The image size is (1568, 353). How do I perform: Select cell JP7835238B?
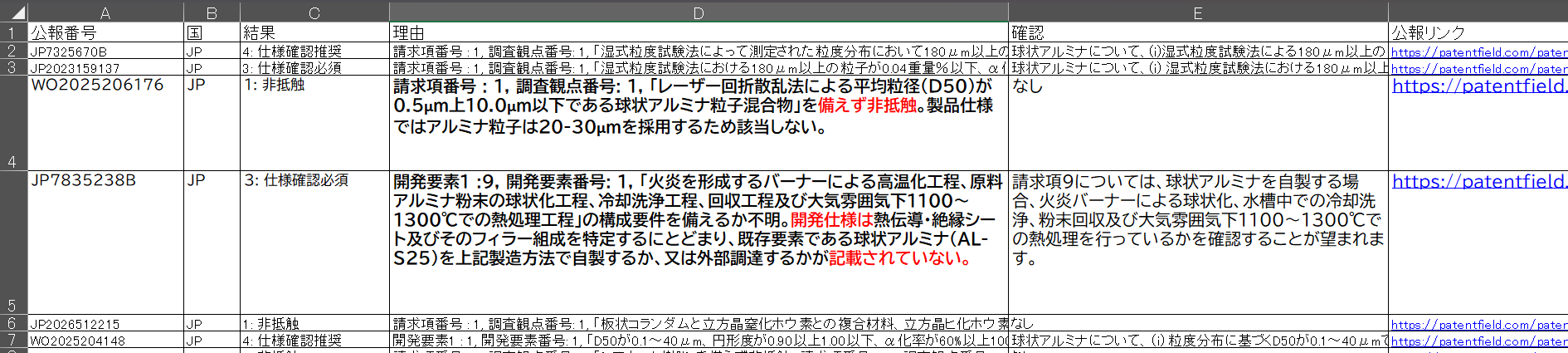click(x=106, y=243)
